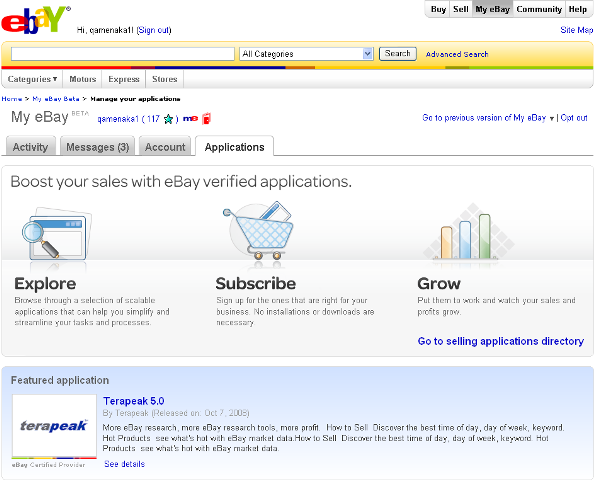Click the Search button
The width and height of the screenshot is (597, 480).
tap(397, 54)
